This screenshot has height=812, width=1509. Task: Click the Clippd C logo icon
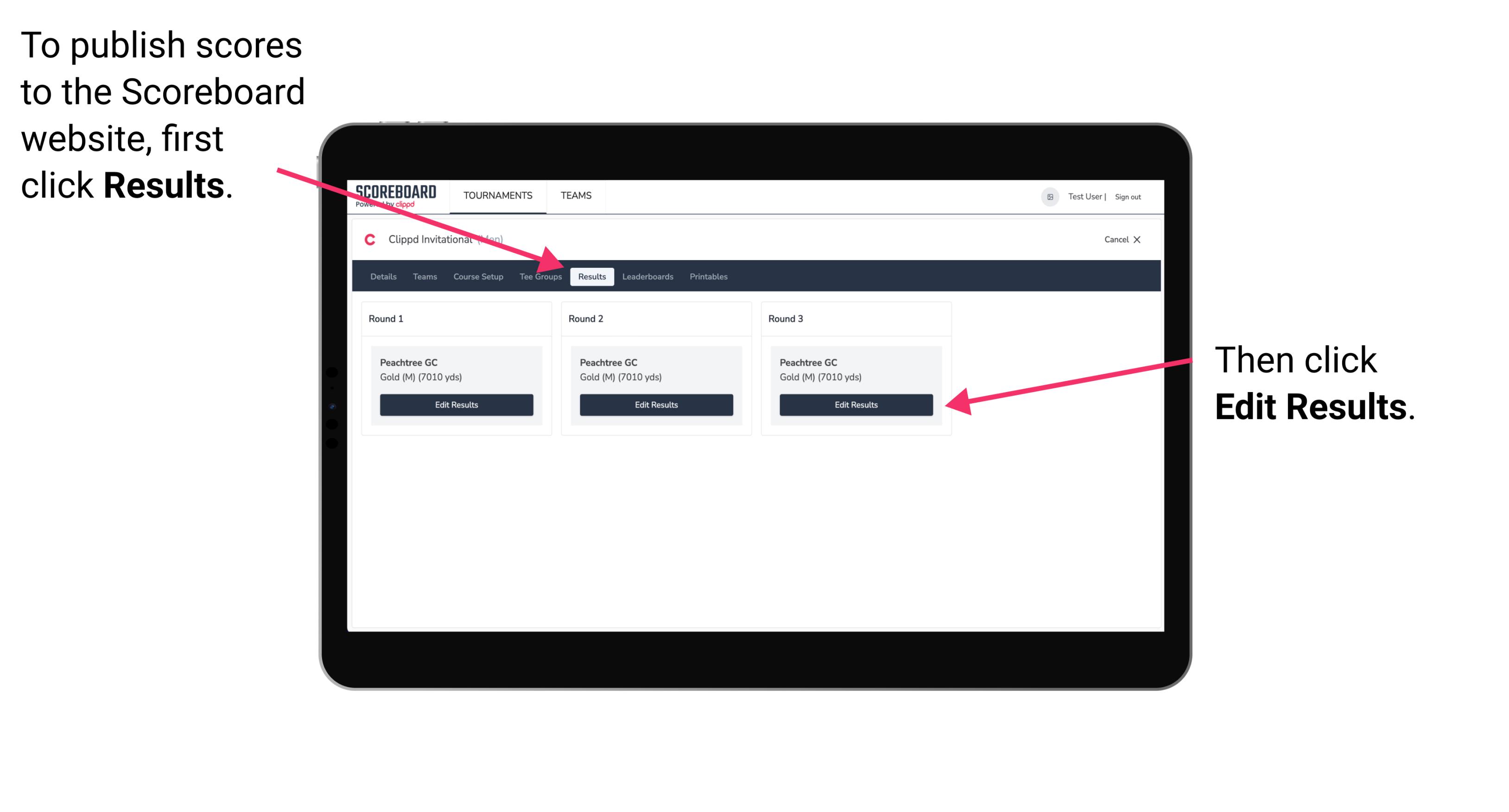[367, 239]
